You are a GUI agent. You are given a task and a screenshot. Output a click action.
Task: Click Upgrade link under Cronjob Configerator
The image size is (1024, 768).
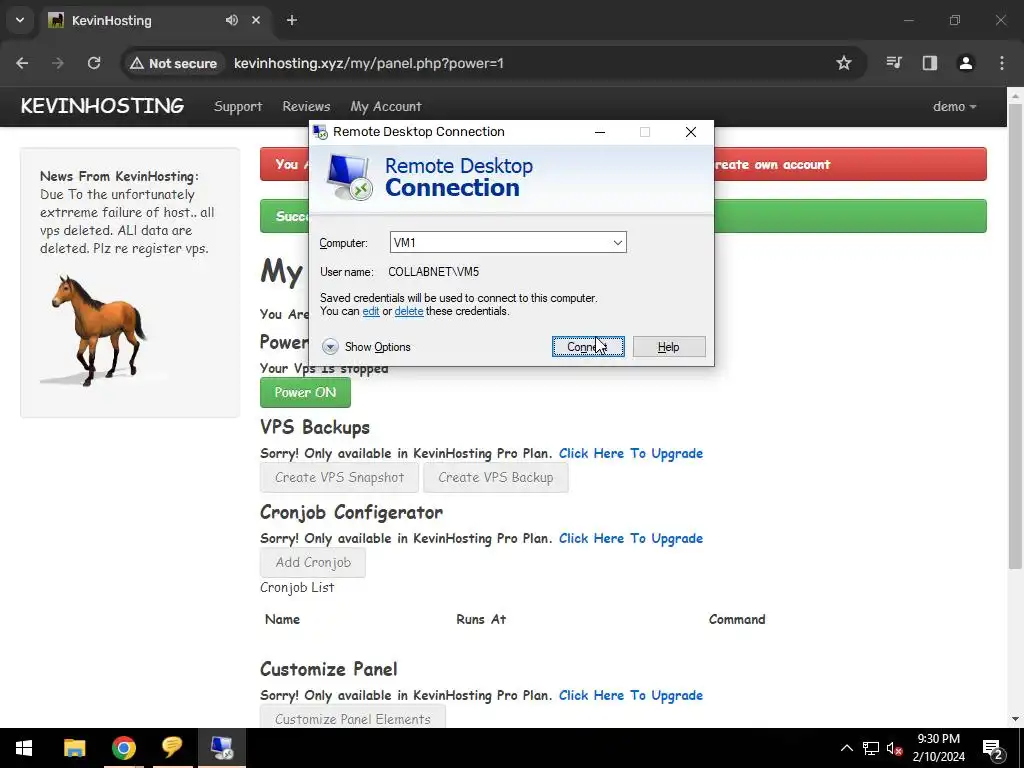click(631, 538)
